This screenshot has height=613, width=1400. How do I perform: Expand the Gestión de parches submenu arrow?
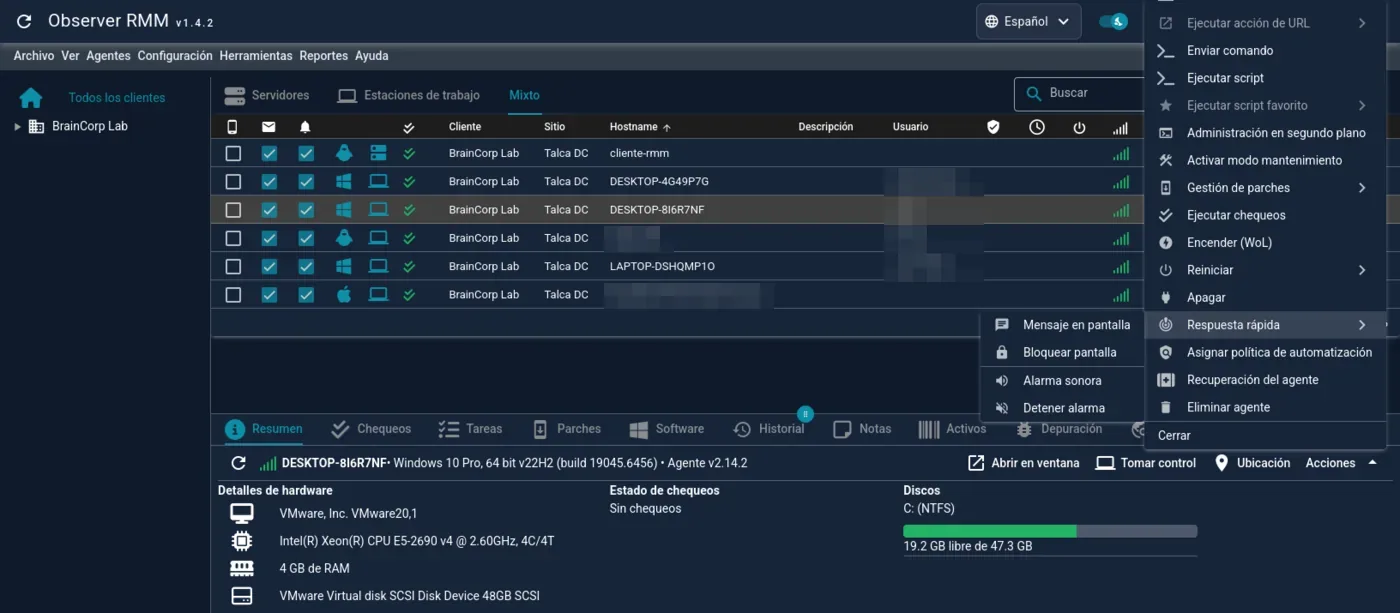[x=1362, y=188]
